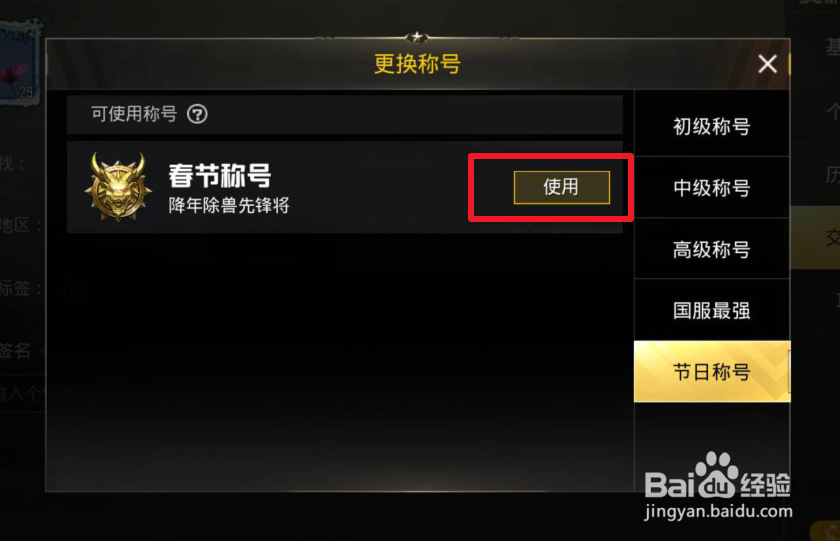
Task: Tap the golden beast medal icon
Action: click(x=118, y=187)
